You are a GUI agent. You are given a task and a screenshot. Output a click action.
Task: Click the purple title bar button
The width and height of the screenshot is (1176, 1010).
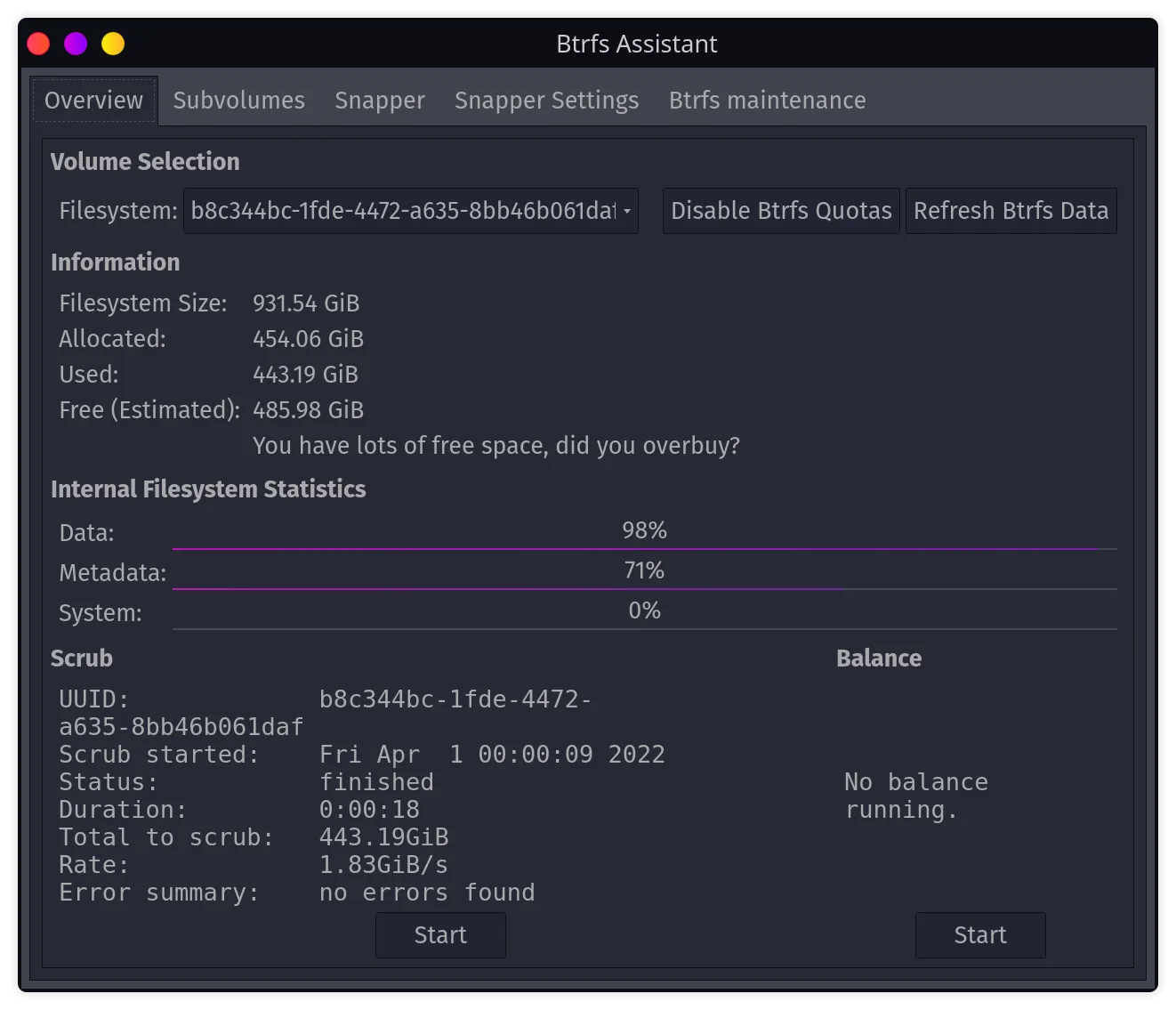click(76, 44)
